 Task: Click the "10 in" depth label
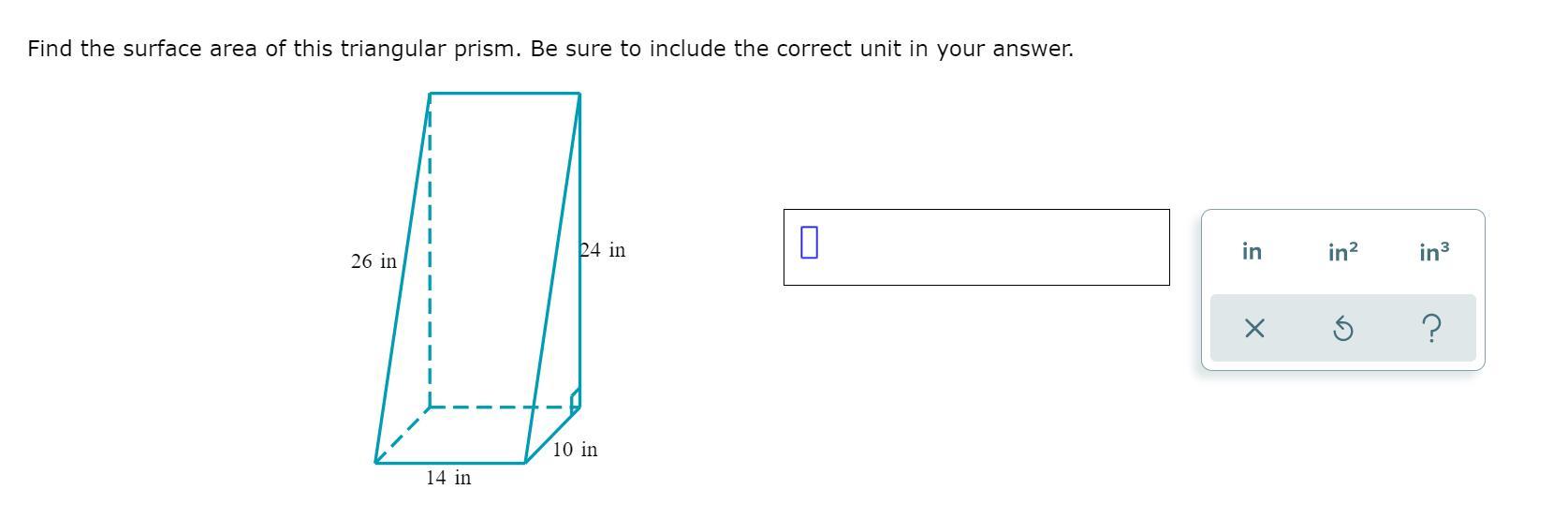point(575,450)
